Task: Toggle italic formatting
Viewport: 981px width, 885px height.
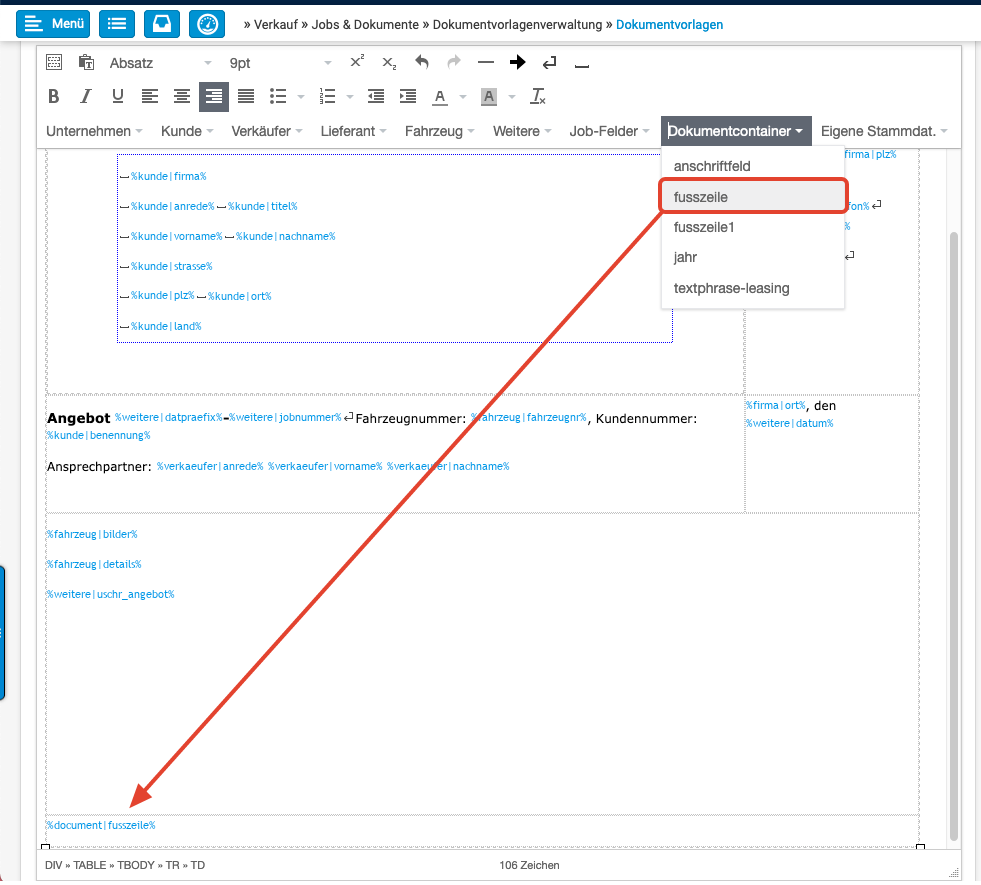Action: pyautogui.click(x=86, y=97)
